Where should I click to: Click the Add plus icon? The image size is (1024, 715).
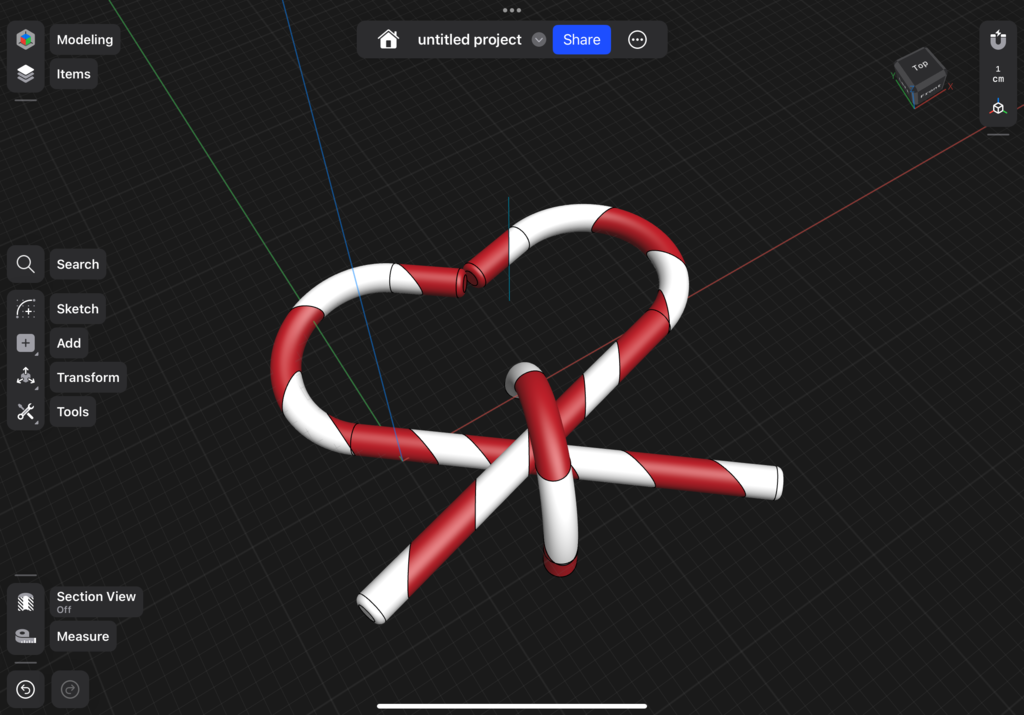25,343
